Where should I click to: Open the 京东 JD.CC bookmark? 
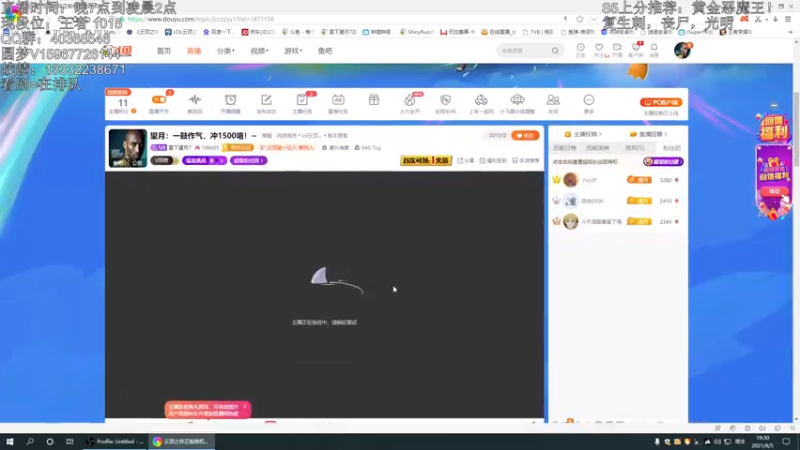(x=259, y=32)
